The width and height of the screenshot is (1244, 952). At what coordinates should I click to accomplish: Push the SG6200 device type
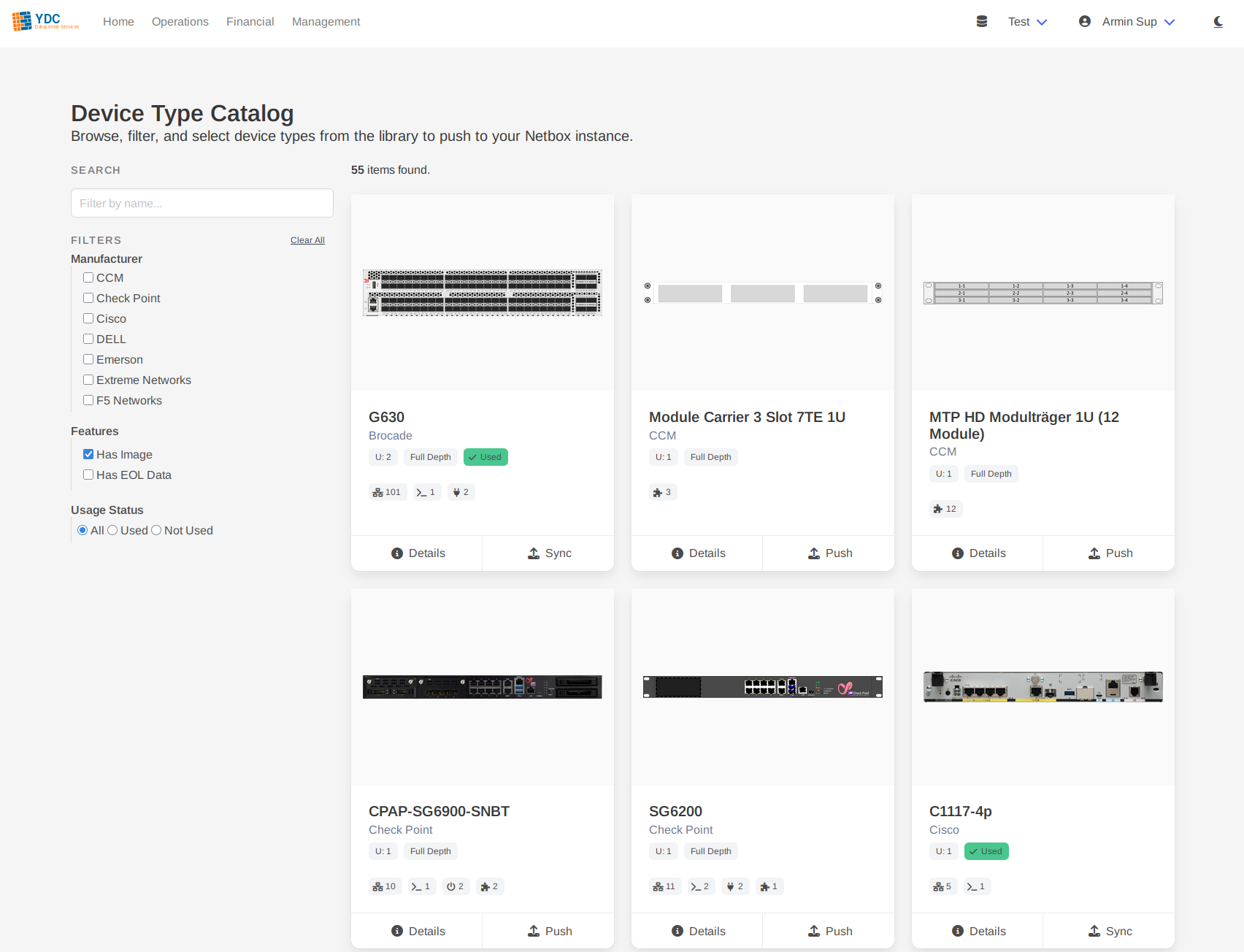click(829, 931)
